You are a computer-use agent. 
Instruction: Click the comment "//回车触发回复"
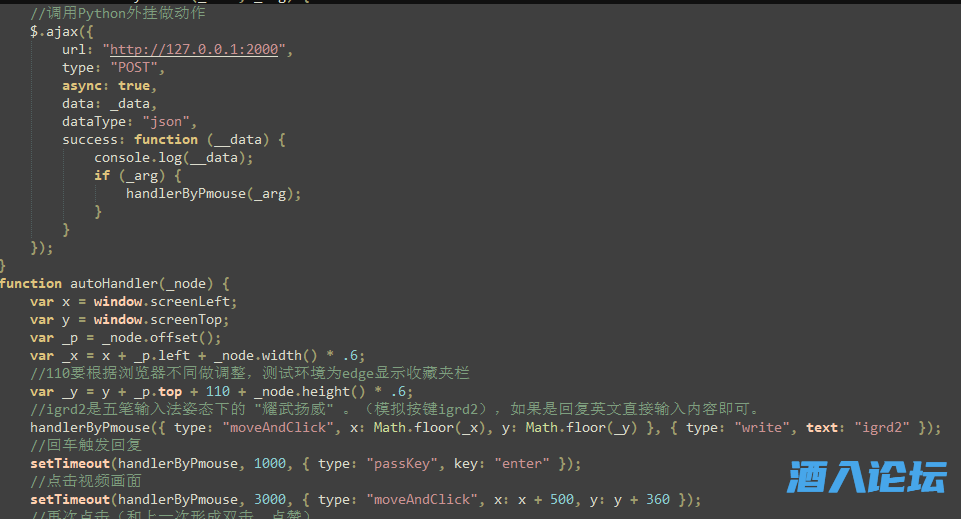(86, 445)
